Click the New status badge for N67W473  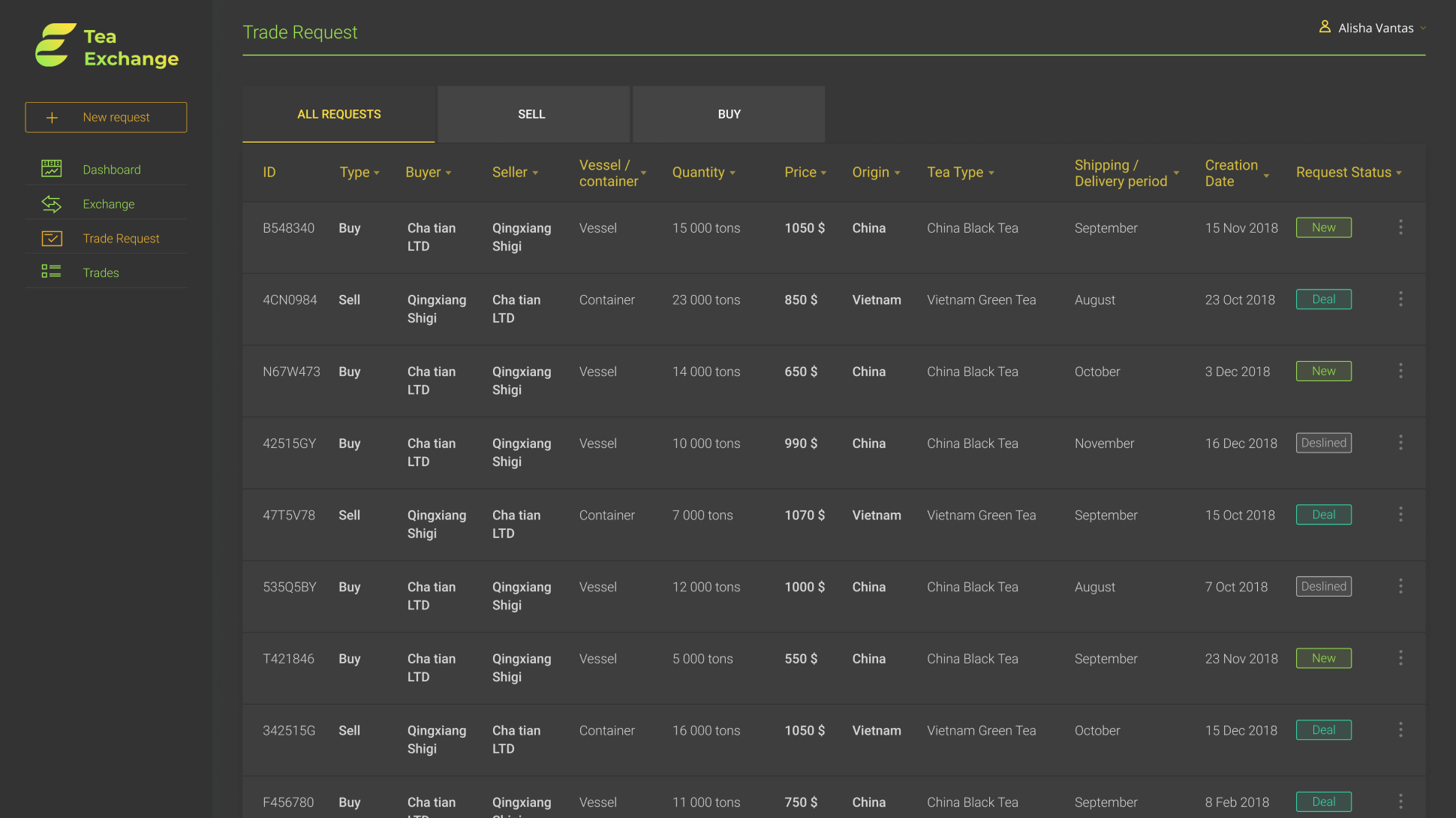(x=1323, y=371)
